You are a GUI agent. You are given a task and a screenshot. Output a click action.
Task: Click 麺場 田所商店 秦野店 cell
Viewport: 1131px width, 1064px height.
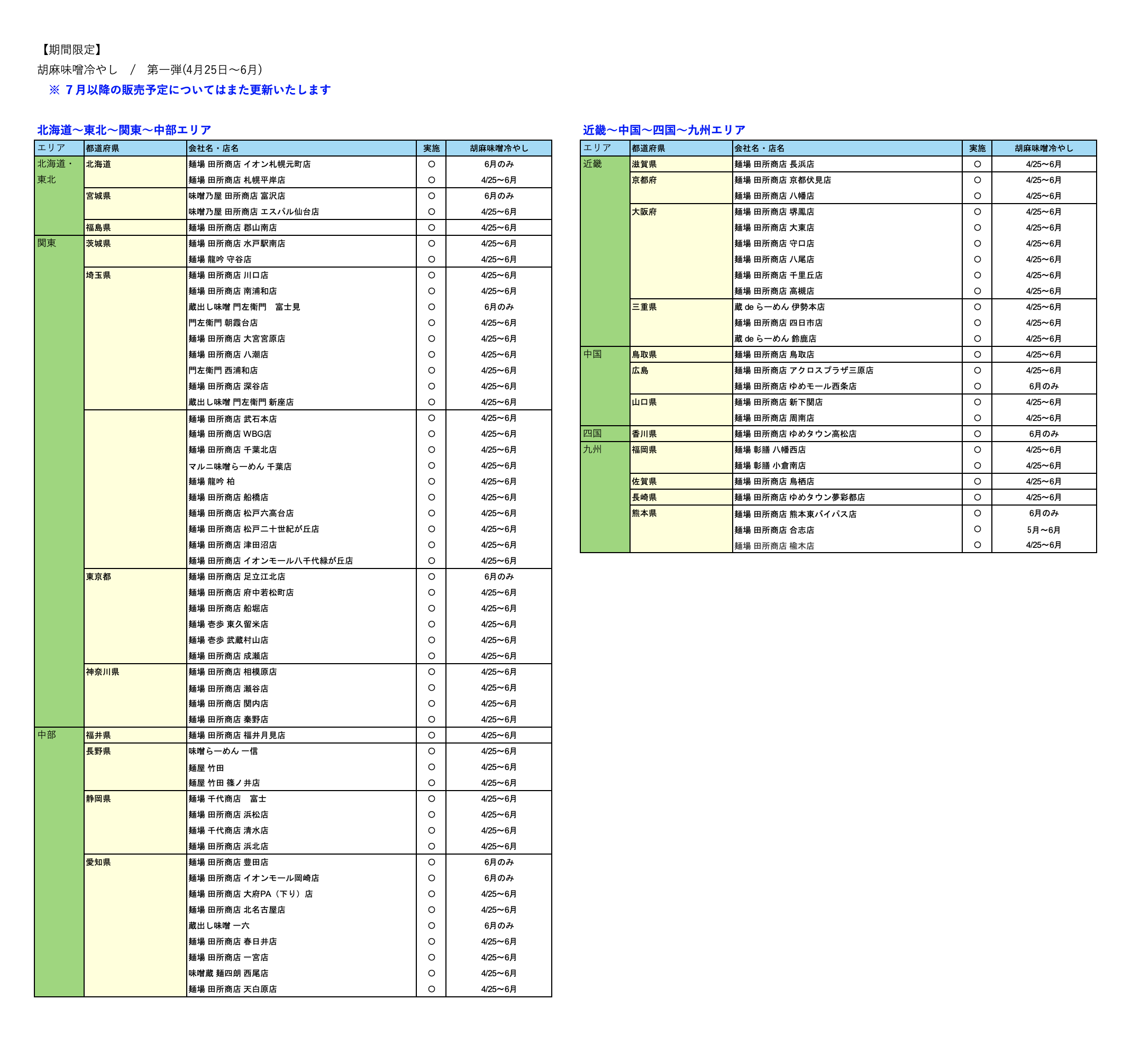(x=302, y=719)
